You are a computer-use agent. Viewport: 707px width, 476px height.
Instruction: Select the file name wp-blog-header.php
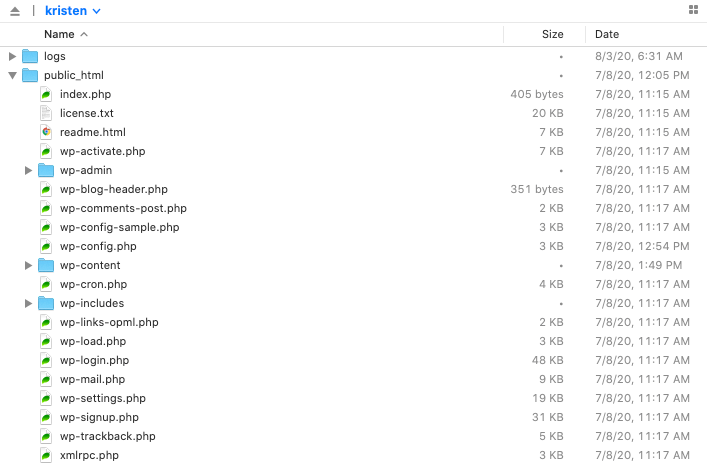pos(114,189)
